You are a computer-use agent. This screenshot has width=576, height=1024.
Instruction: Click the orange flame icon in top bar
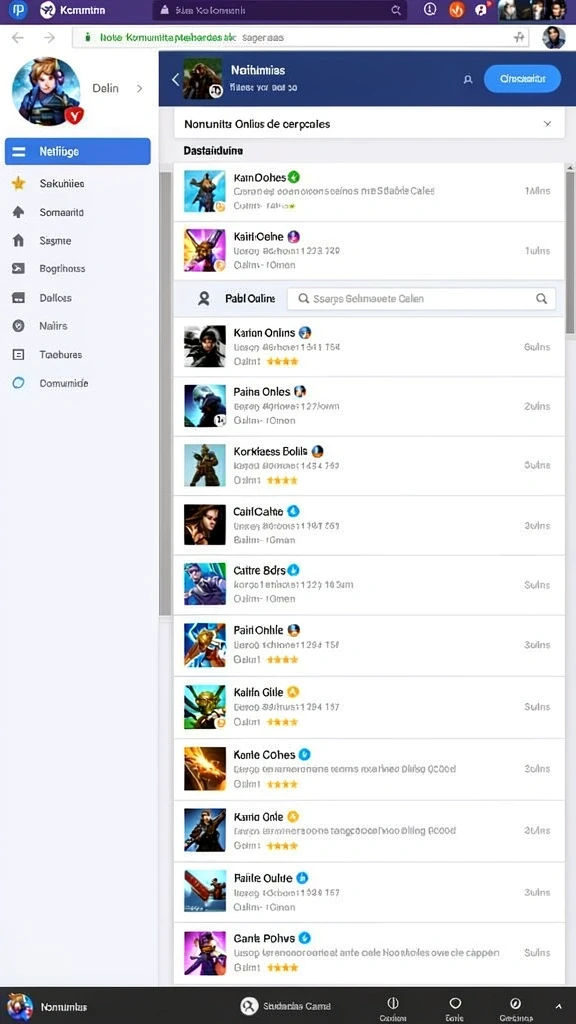tap(456, 10)
